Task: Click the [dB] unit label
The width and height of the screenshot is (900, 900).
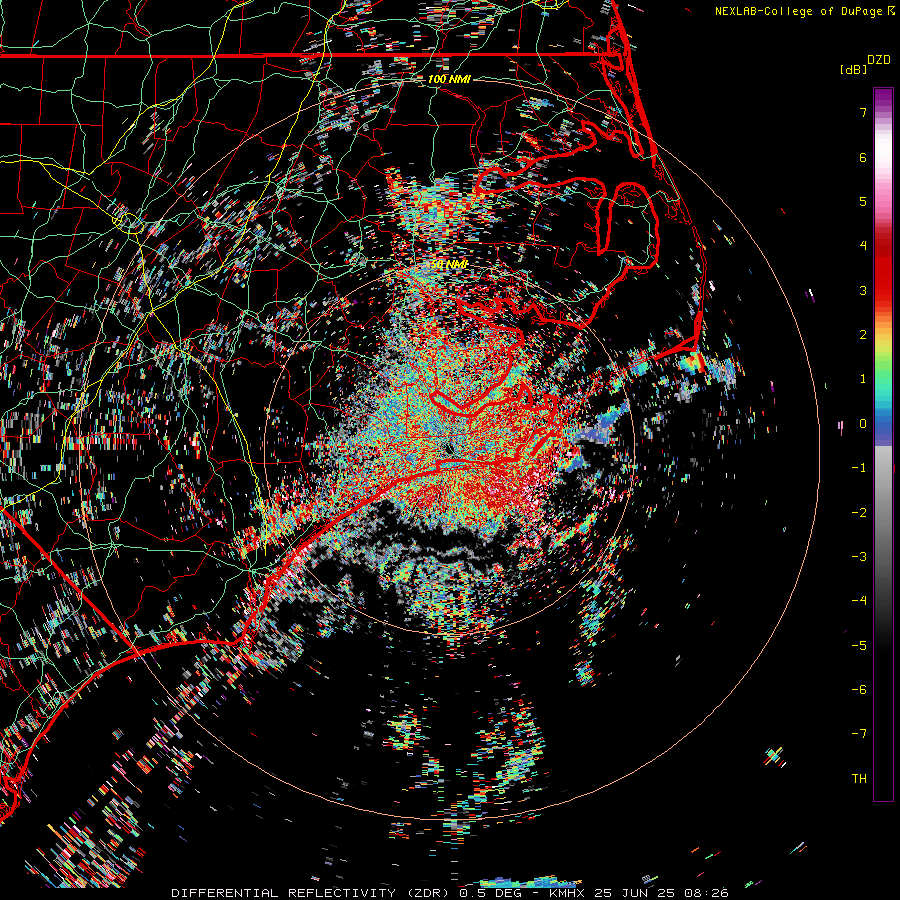Action: (x=854, y=69)
